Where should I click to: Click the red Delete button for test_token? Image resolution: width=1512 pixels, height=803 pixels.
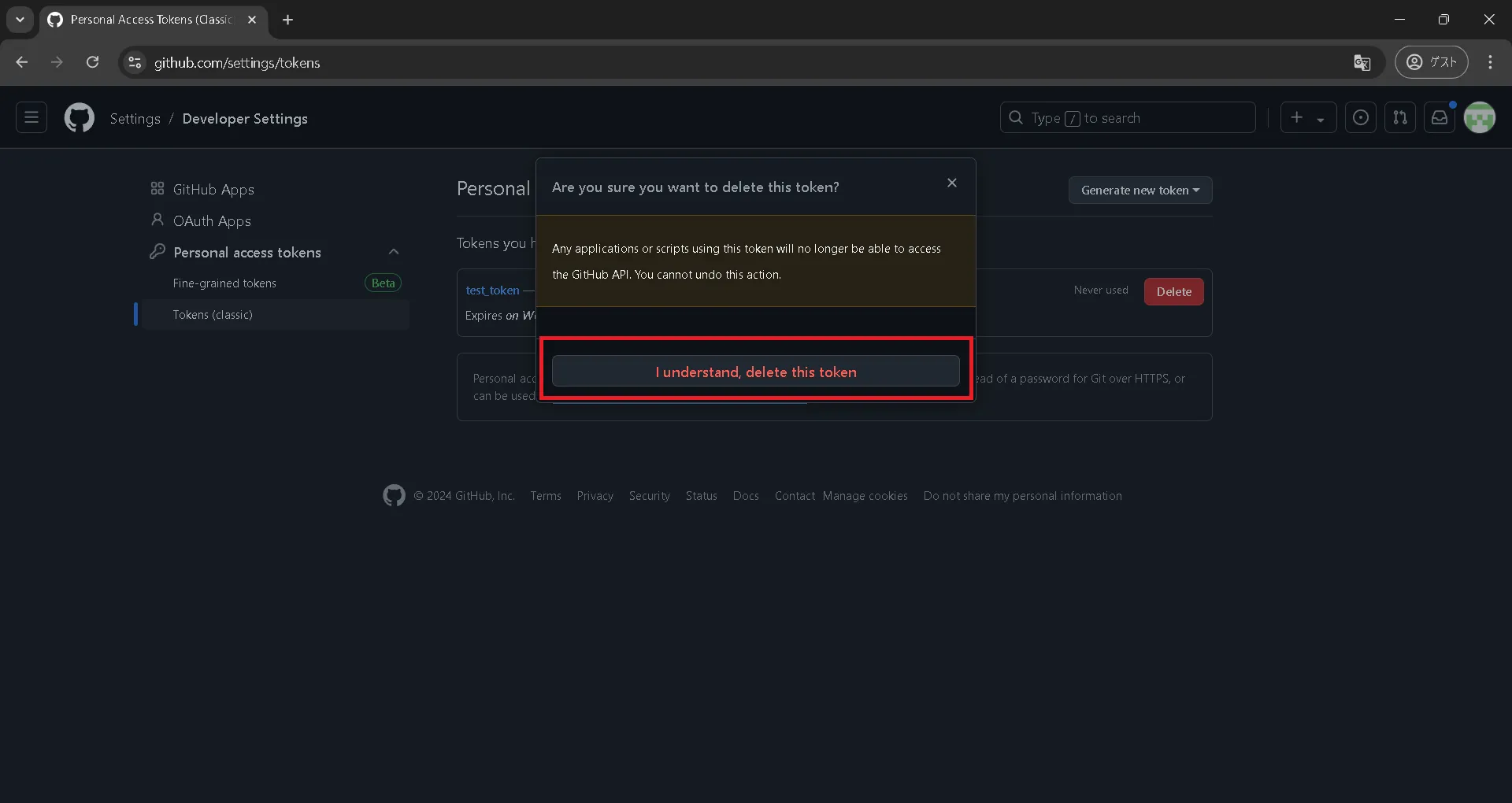tap(1173, 291)
